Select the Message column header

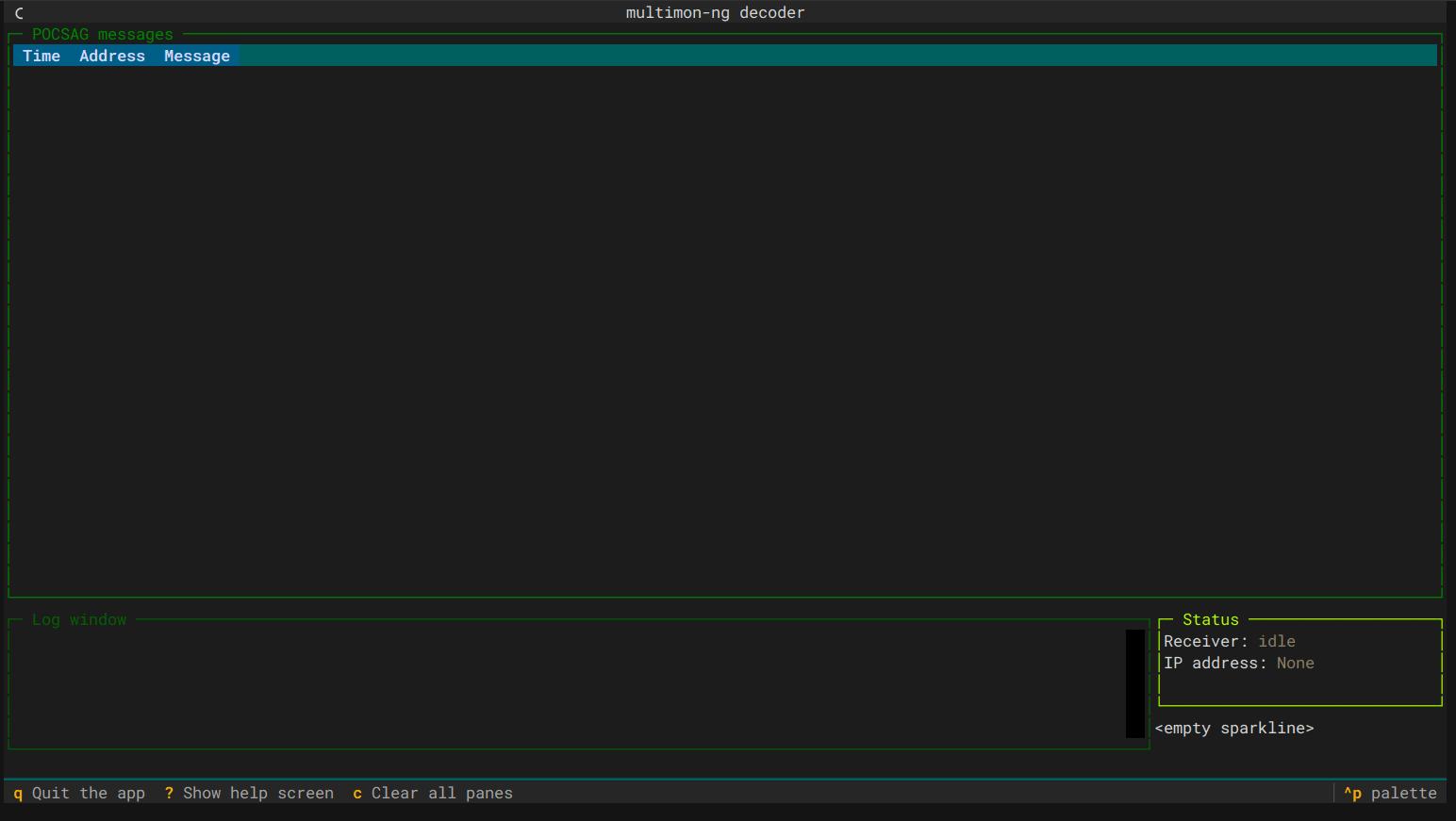point(196,56)
